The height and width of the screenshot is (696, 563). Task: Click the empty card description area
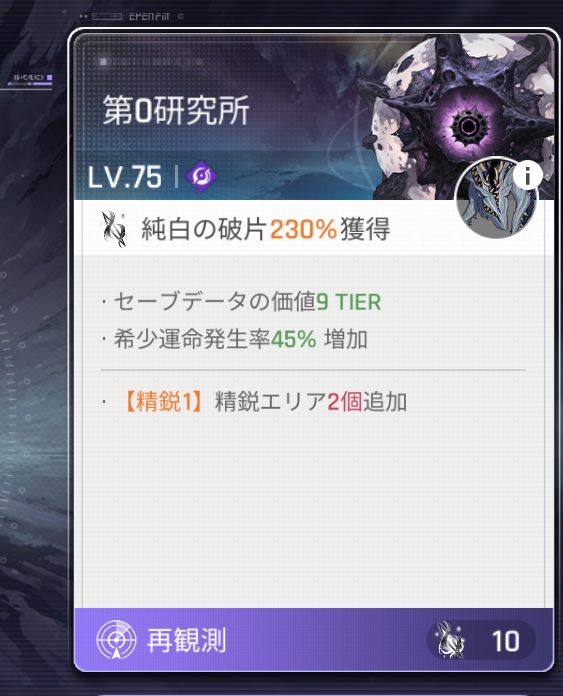[x=313, y=510]
